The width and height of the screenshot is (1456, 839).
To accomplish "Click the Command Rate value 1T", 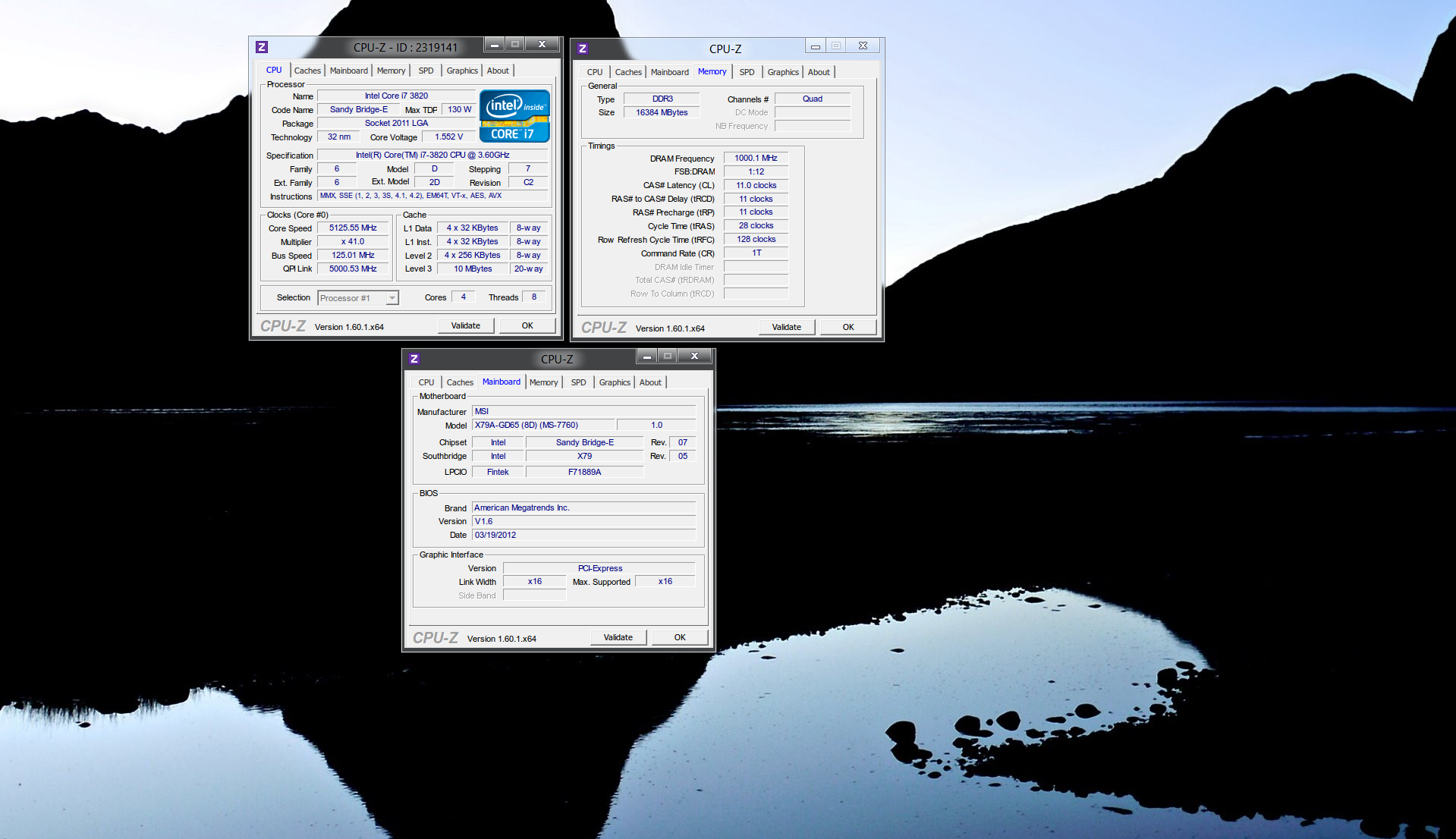I will click(756, 253).
